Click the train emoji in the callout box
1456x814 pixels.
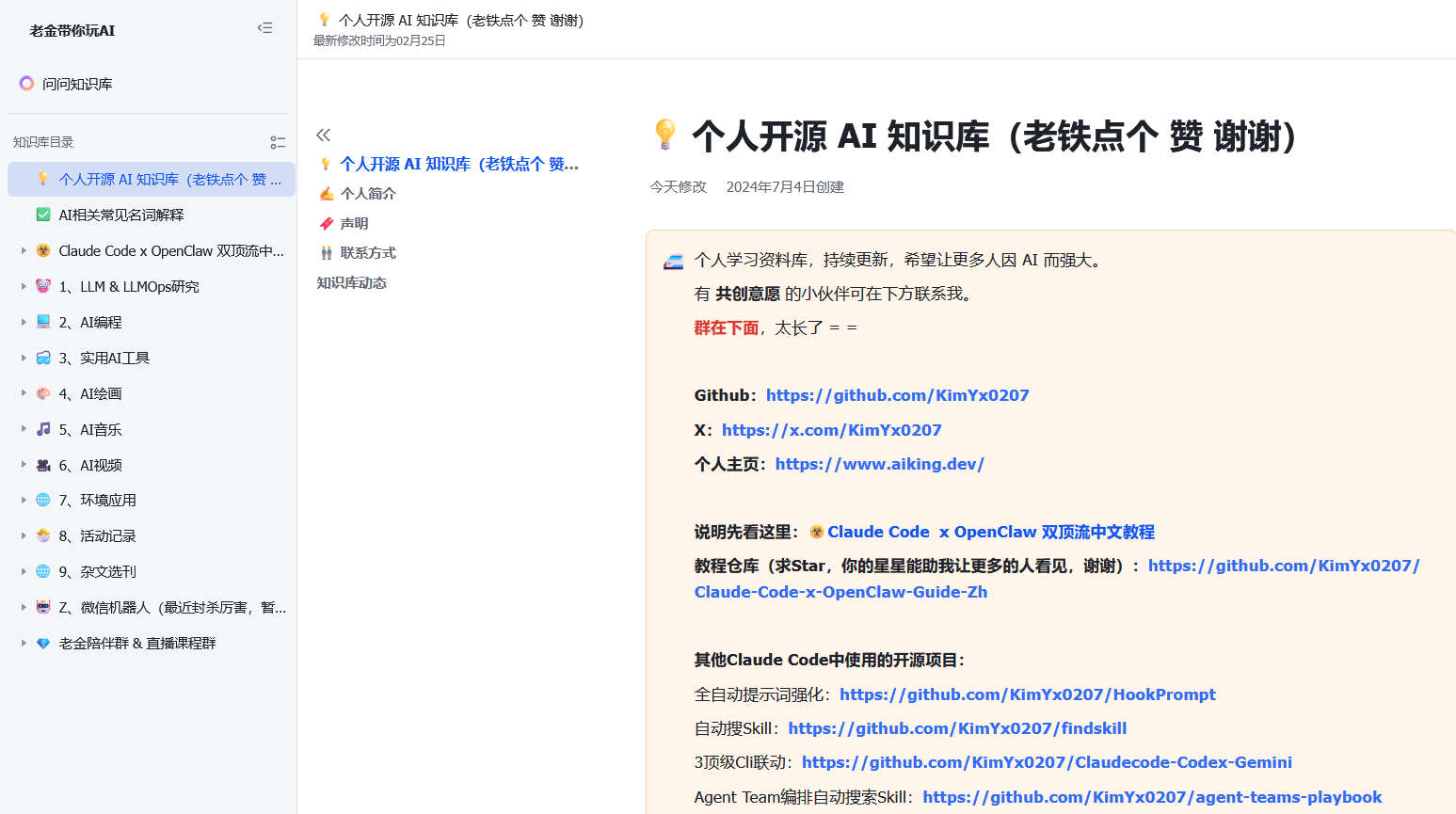tap(674, 261)
